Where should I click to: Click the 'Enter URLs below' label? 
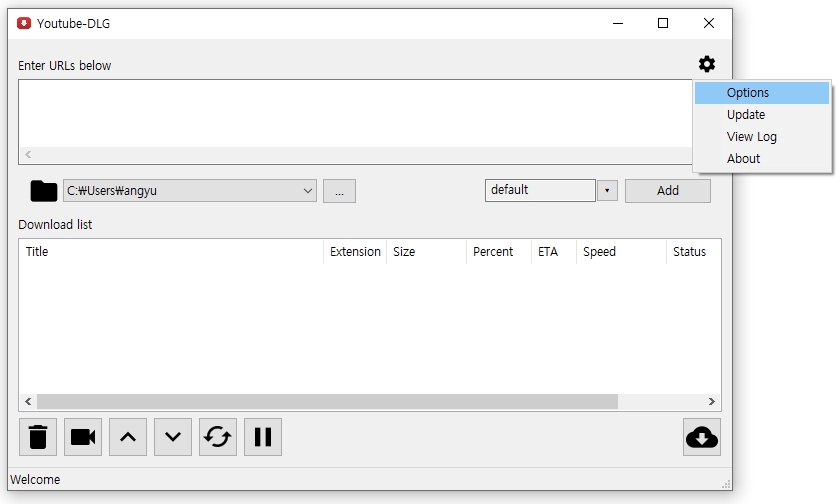tap(65, 65)
